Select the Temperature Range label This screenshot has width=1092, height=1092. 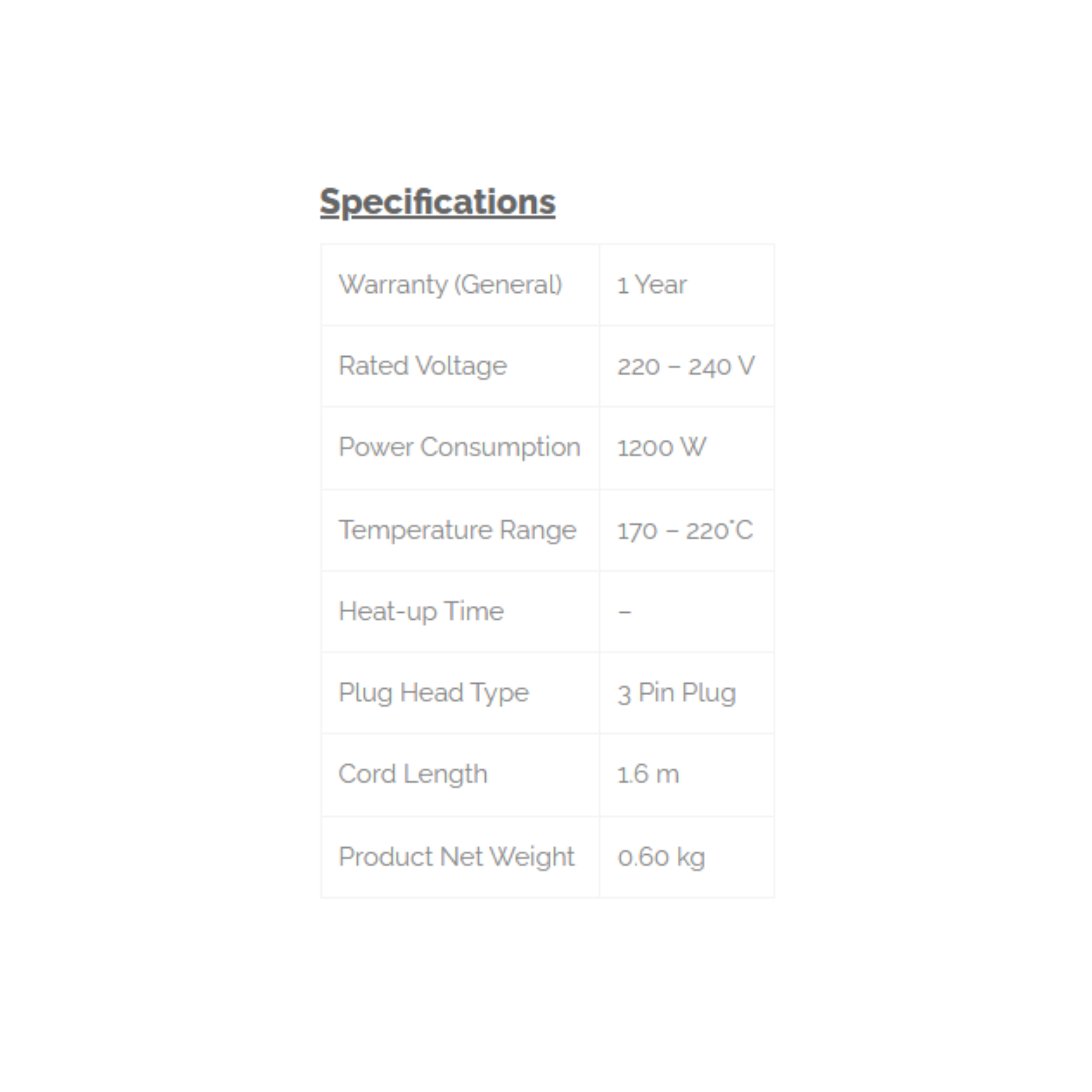457,530
